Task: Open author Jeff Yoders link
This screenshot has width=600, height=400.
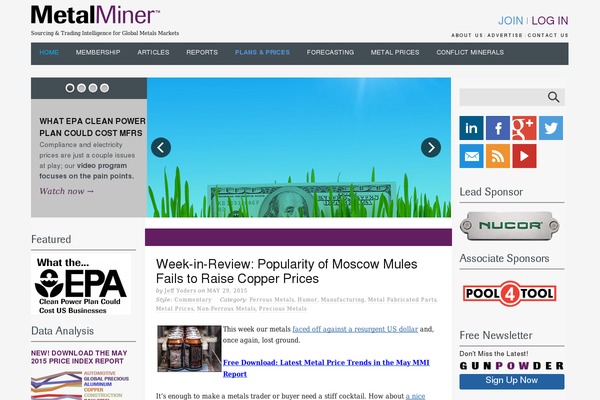Action: pyautogui.click(x=180, y=291)
